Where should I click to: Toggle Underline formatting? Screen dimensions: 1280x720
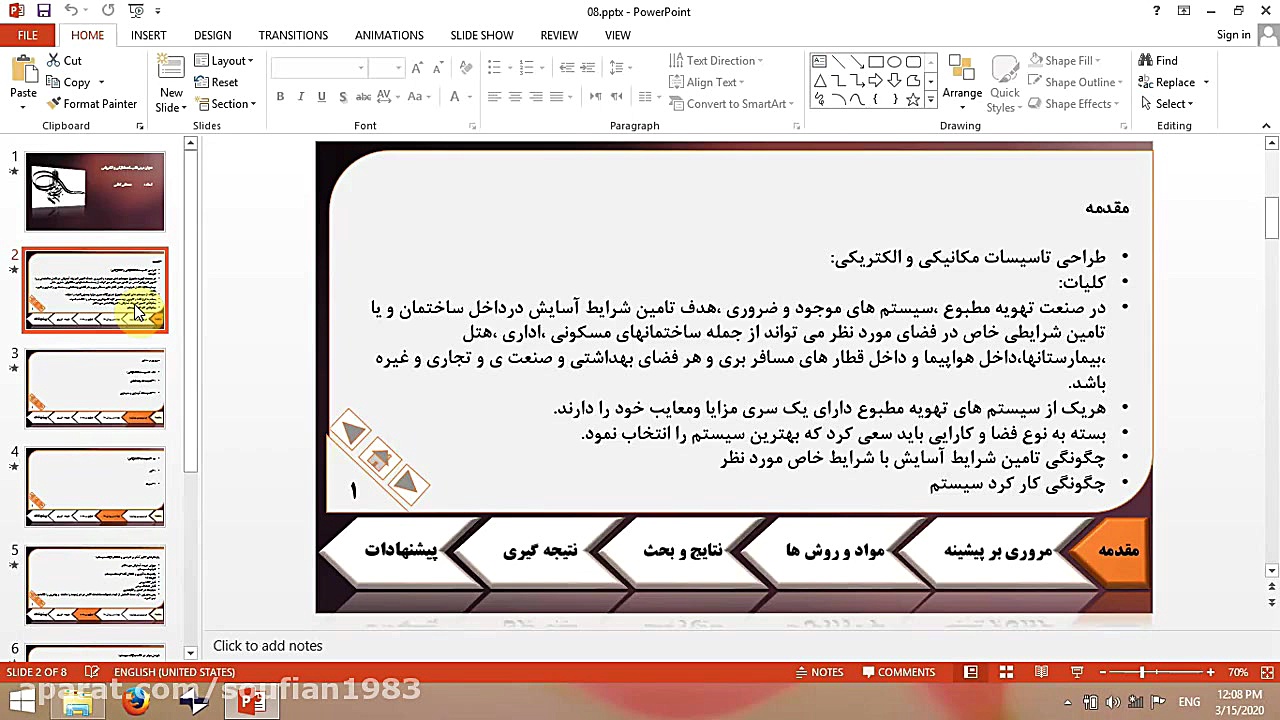[x=321, y=97]
